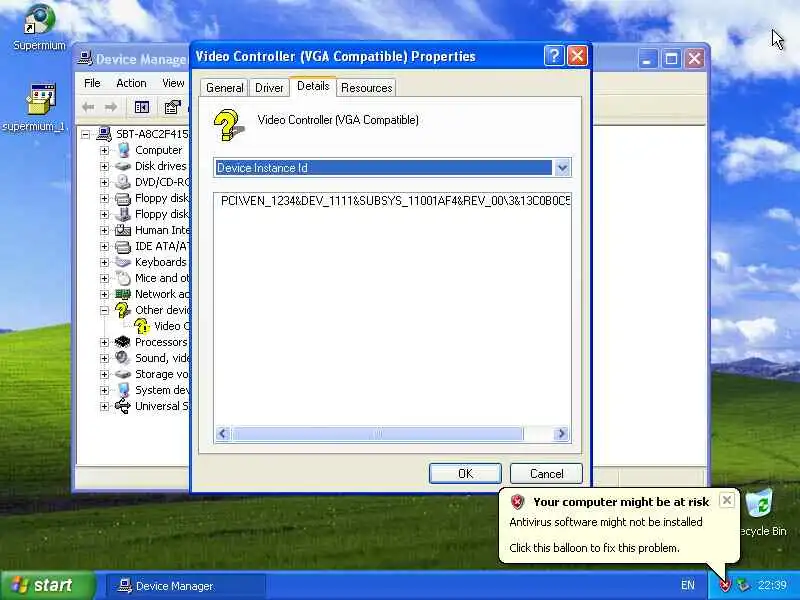The height and width of the screenshot is (600, 800).
Task: Select the Keyboards category icon
Action: click(x=123, y=262)
